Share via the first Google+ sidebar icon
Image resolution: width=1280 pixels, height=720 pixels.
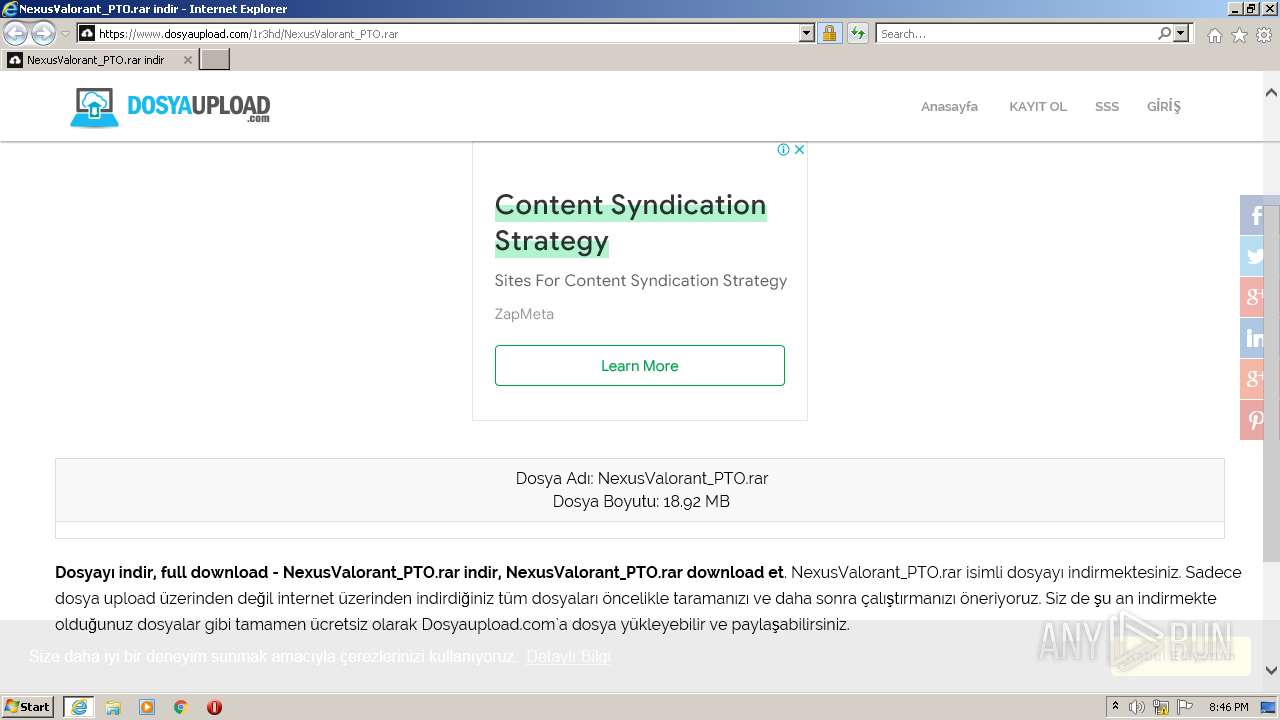pos(1254,297)
